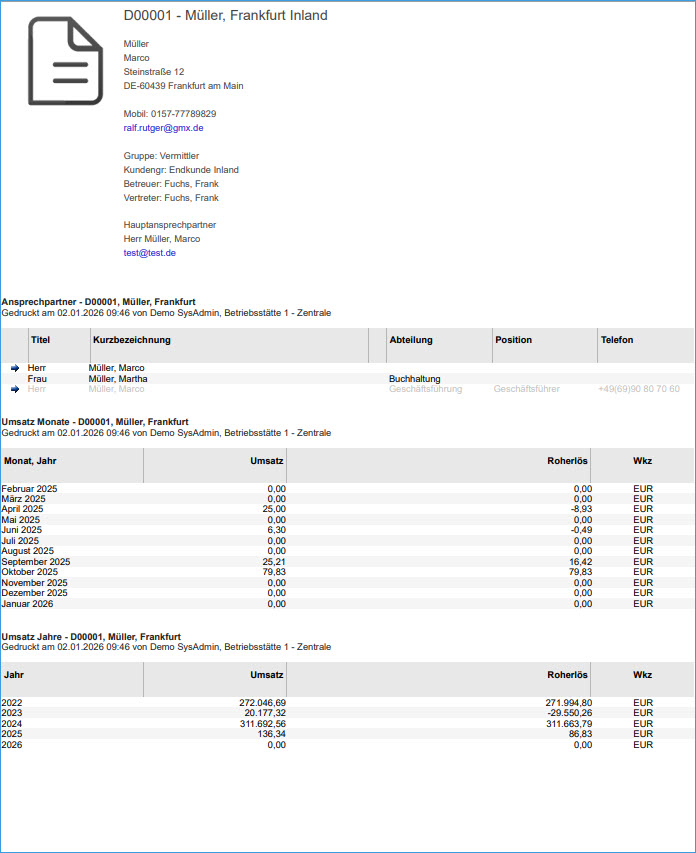The height and width of the screenshot is (853, 696).
Task: Click the heading D00001 - Müller, Frankfurt Inland
Action: pos(225,15)
